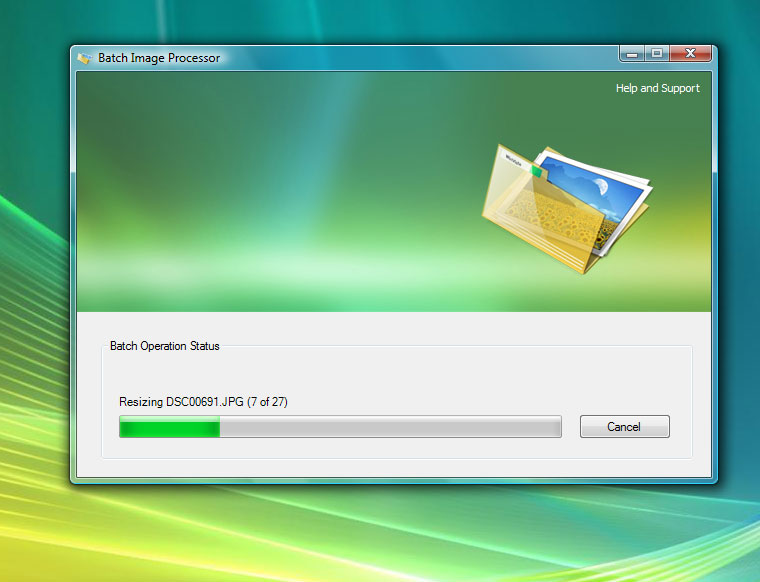
Task: Maximize the Batch Image Processor window
Action: (657, 53)
